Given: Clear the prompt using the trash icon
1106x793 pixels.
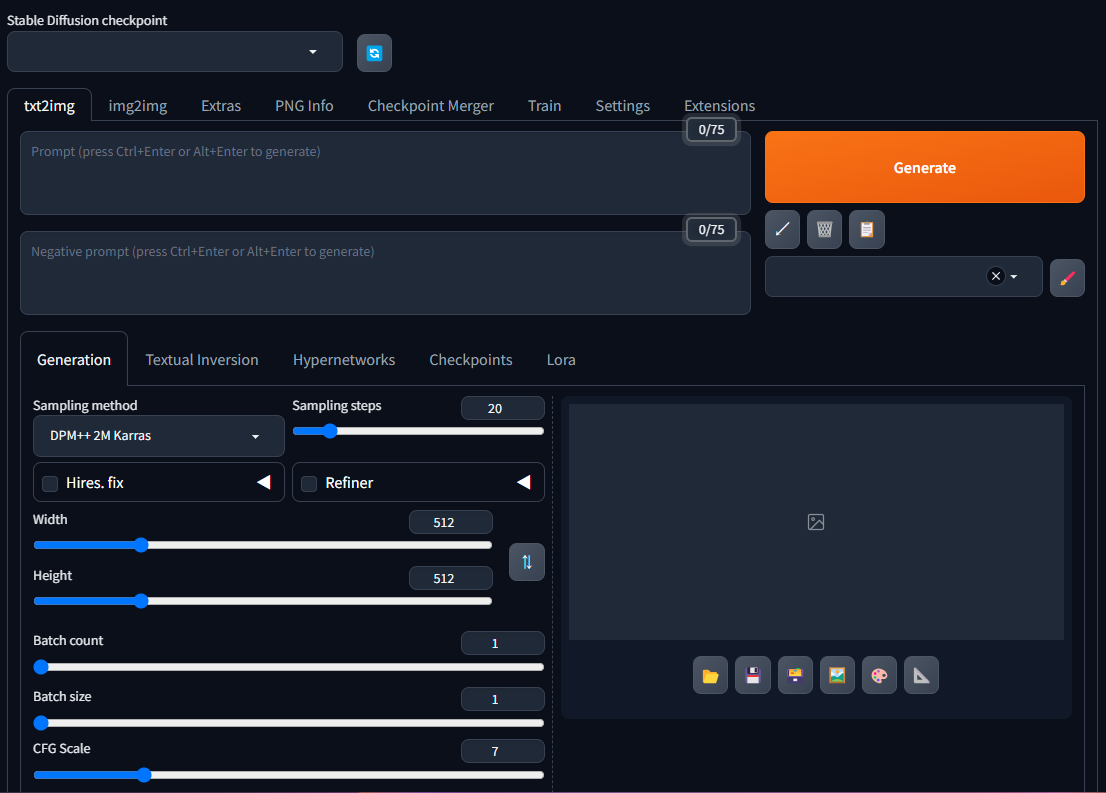Looking at the screenshot, I should pyautogui.click(x=824, y=229).
